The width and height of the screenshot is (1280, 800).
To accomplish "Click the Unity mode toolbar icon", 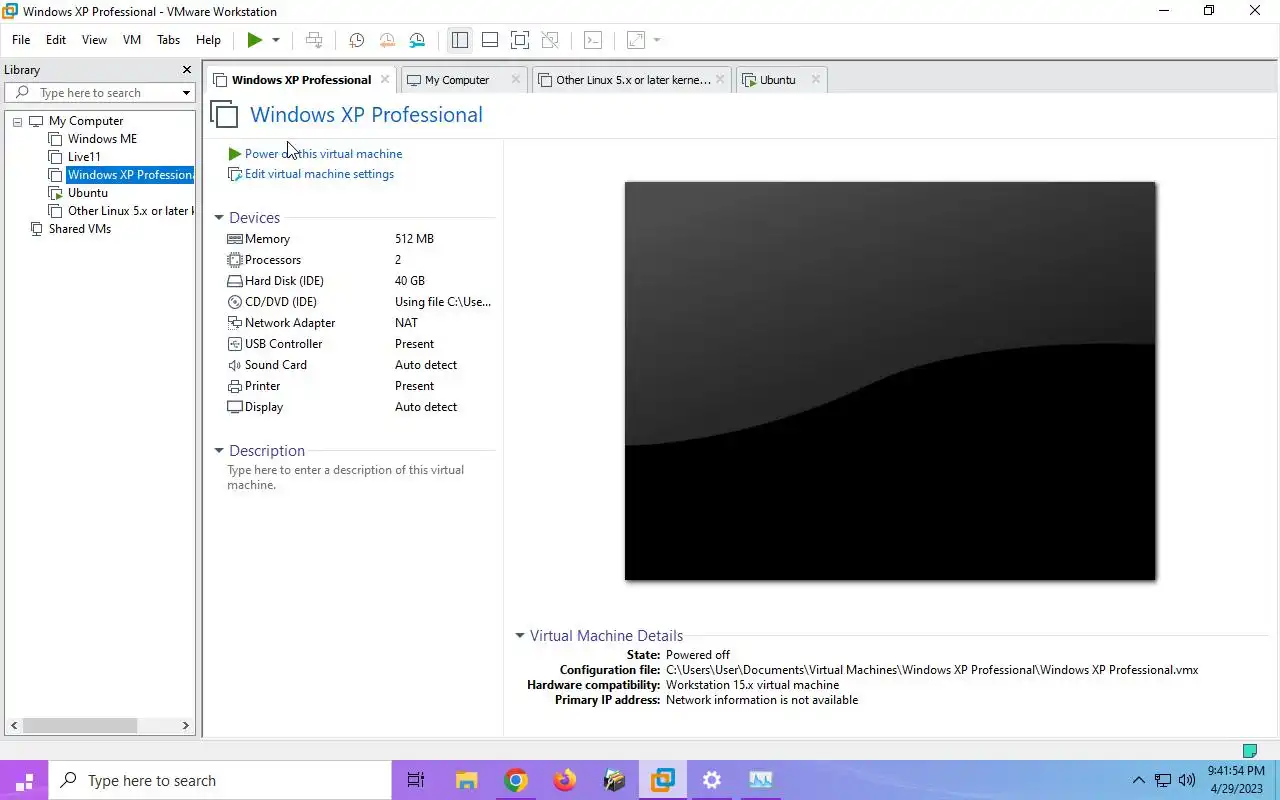I will click(x=550, y=40).
